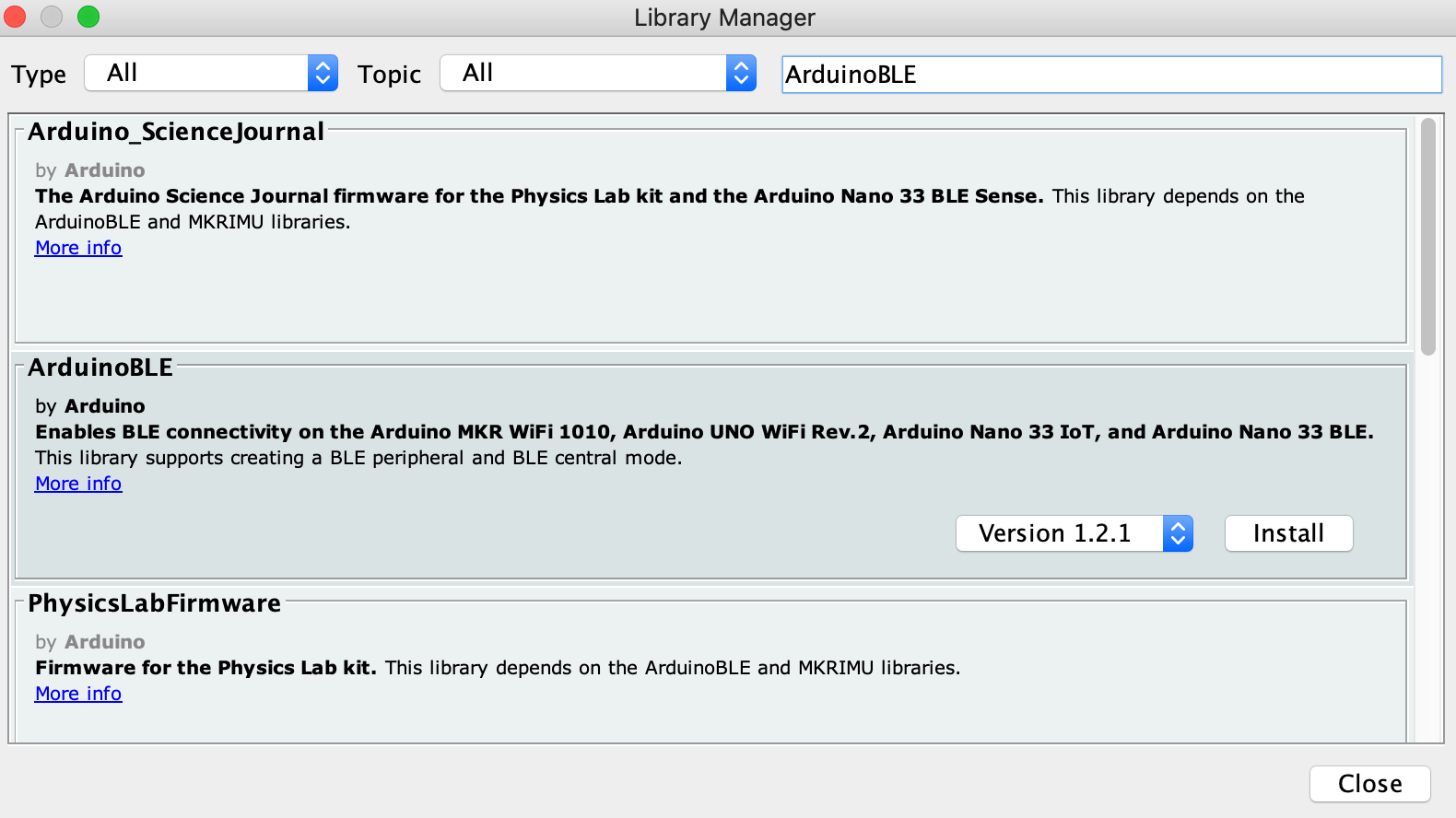Click the Topic combo box showing All
Viewport: 1456px width, 818px height.
(598, 73)
